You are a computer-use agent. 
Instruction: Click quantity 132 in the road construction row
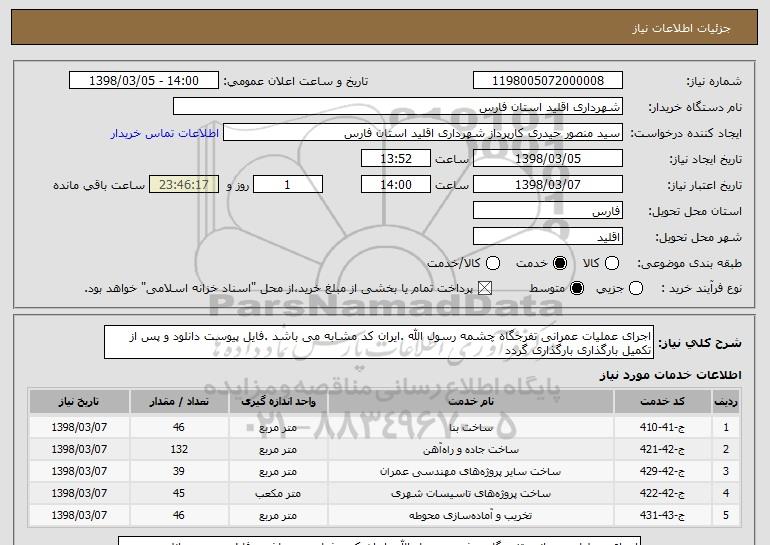click(179, 449)
